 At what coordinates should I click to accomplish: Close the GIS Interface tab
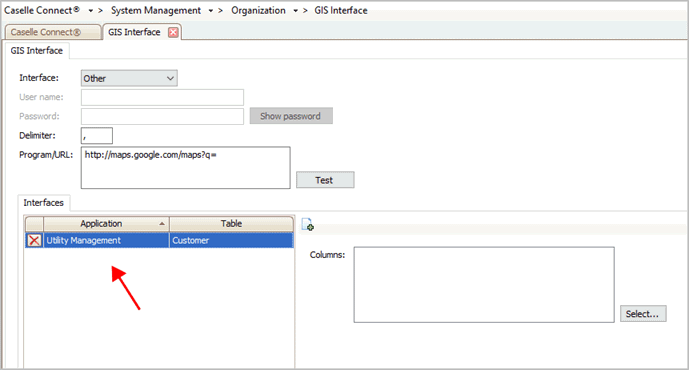pyautogui.click(x=174, y=32)
